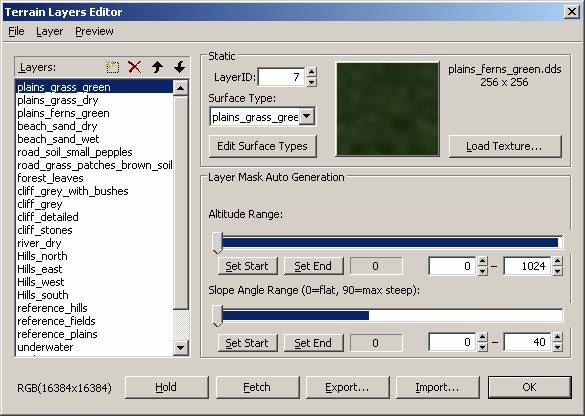This screenshot has width=585, height=416.
Task: Move layer up with arrow icon
Action: (157, 67)
